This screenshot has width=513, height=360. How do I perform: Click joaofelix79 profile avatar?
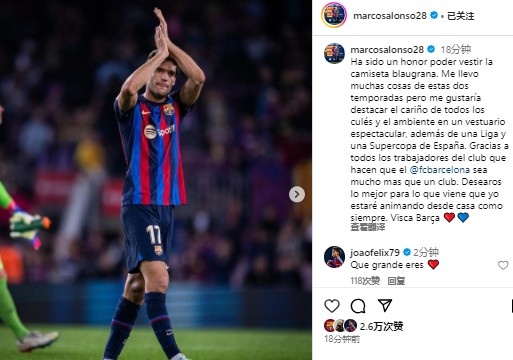334,257
